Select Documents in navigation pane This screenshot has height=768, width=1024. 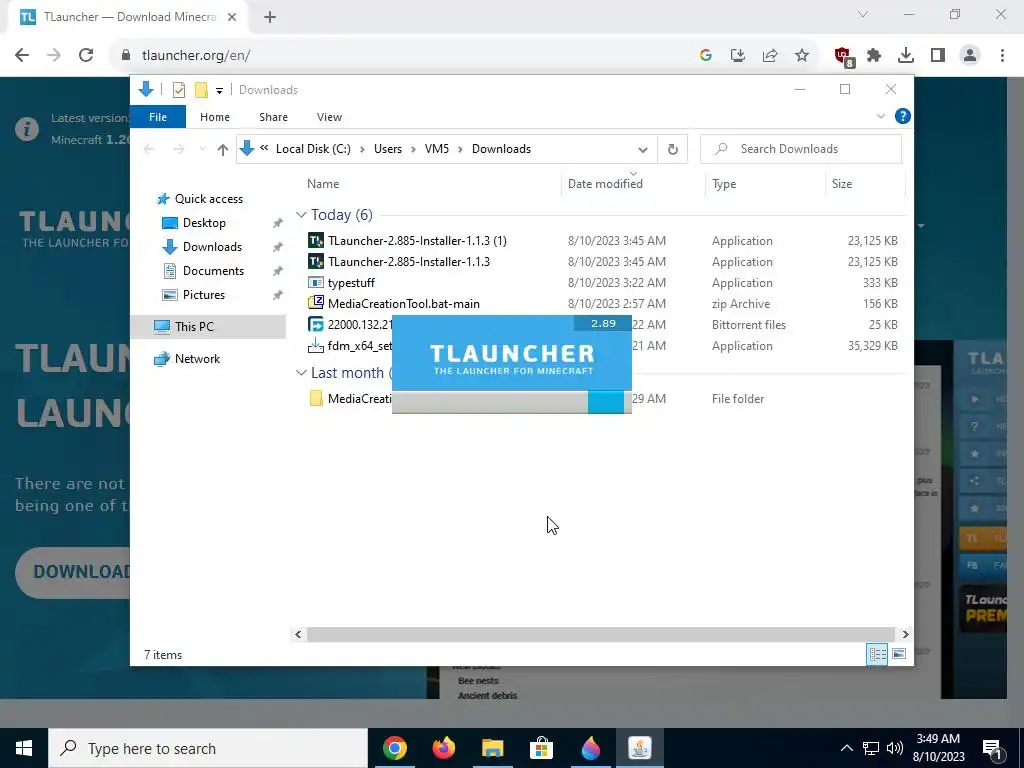pos(213,271)
